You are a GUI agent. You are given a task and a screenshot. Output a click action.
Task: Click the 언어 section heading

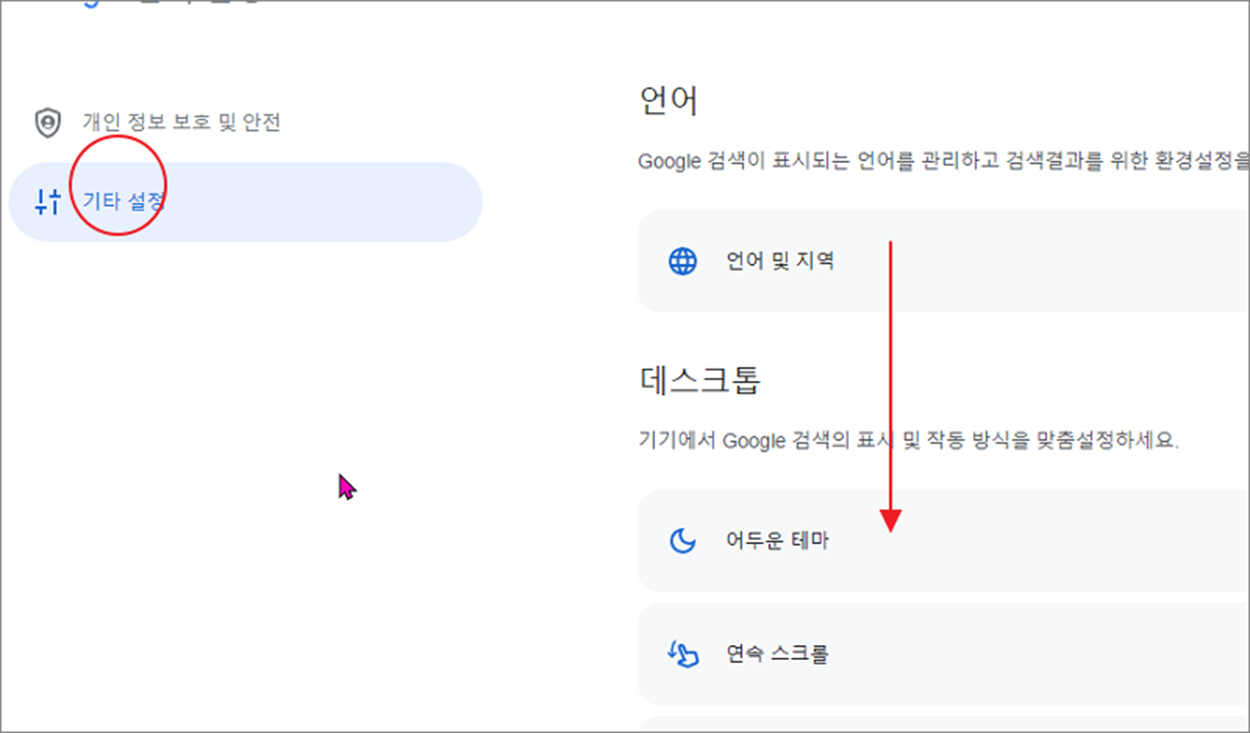[x=668, y=100]
